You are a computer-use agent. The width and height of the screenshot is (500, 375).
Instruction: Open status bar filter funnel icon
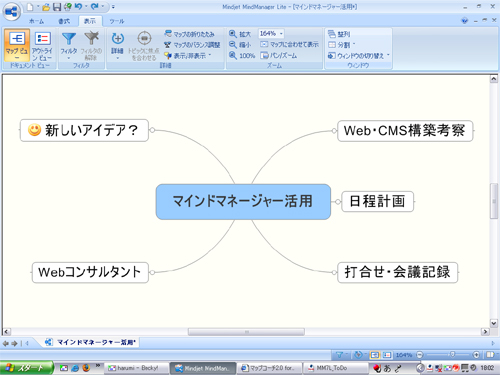pyautogui.click(x=339, y=355)
